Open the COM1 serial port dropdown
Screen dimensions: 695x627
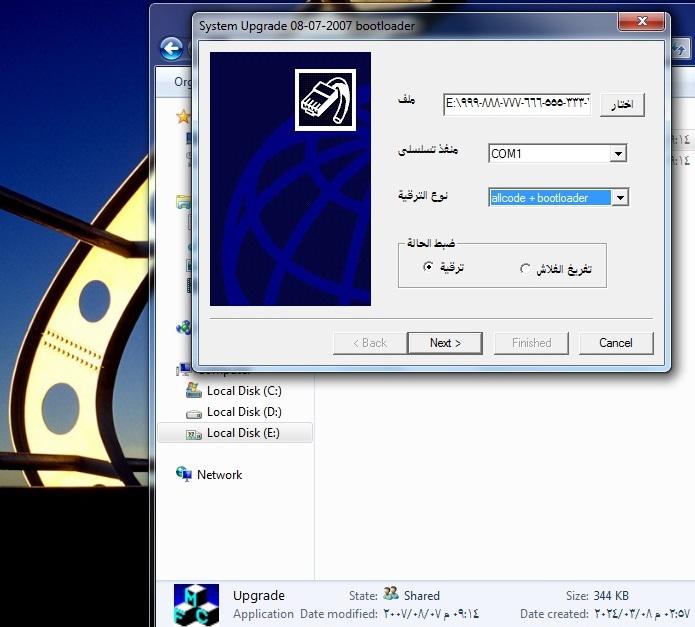[618, 154]
